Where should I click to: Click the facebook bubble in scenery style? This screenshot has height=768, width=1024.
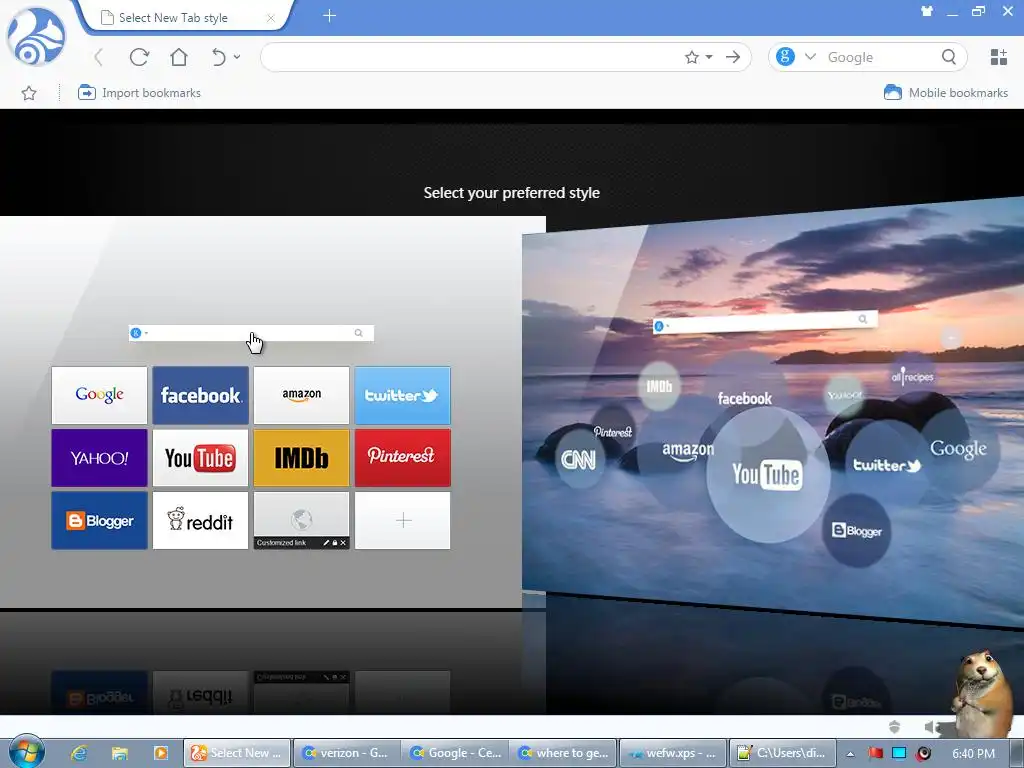pos(744,398)
